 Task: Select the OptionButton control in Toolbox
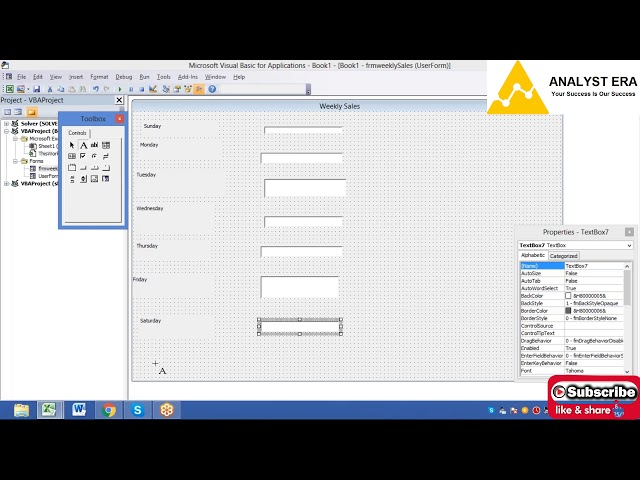[94, 156]
